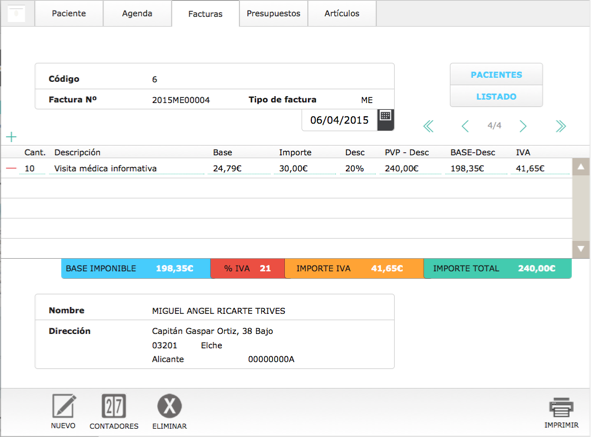This screenshot has width=591, height=437.
Task: Go to next invoice record arrow
Action: tap(523, 126)
